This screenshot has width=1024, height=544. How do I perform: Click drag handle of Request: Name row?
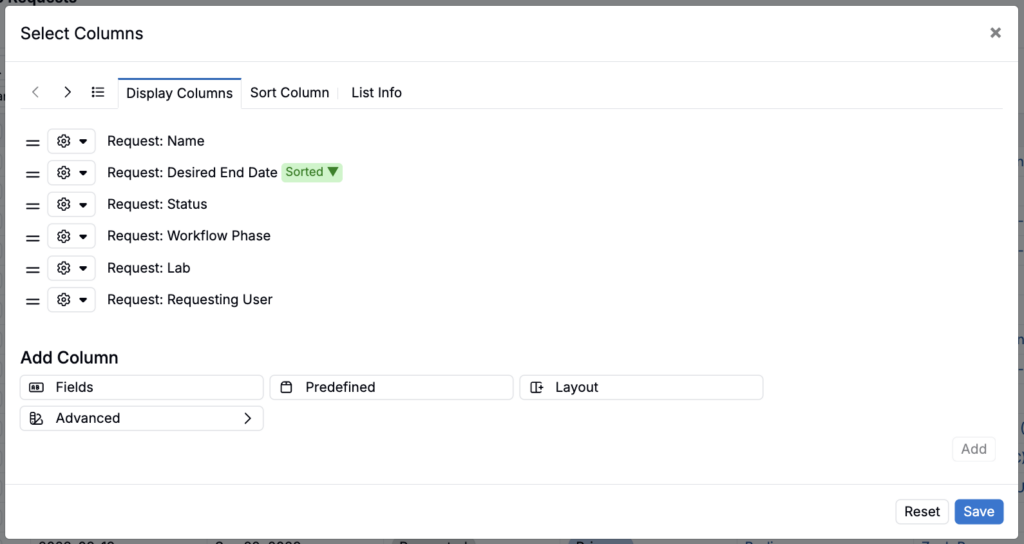33,142
